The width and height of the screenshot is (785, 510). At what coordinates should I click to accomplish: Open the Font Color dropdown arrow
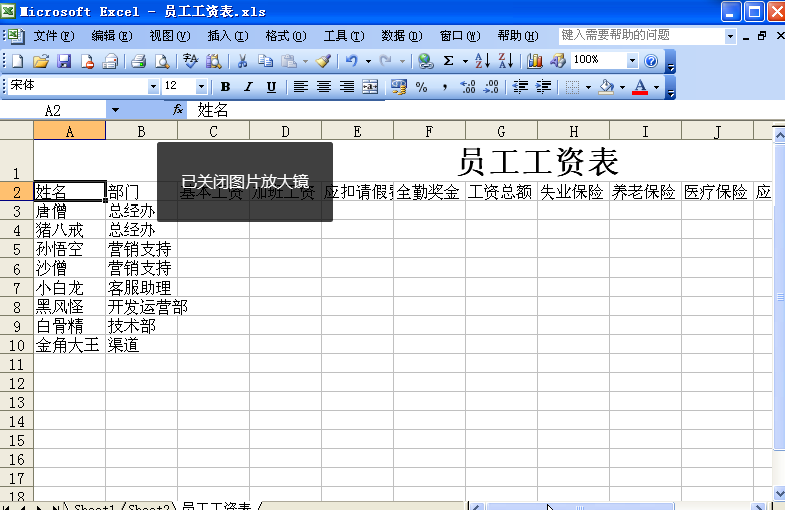[656, 87]
